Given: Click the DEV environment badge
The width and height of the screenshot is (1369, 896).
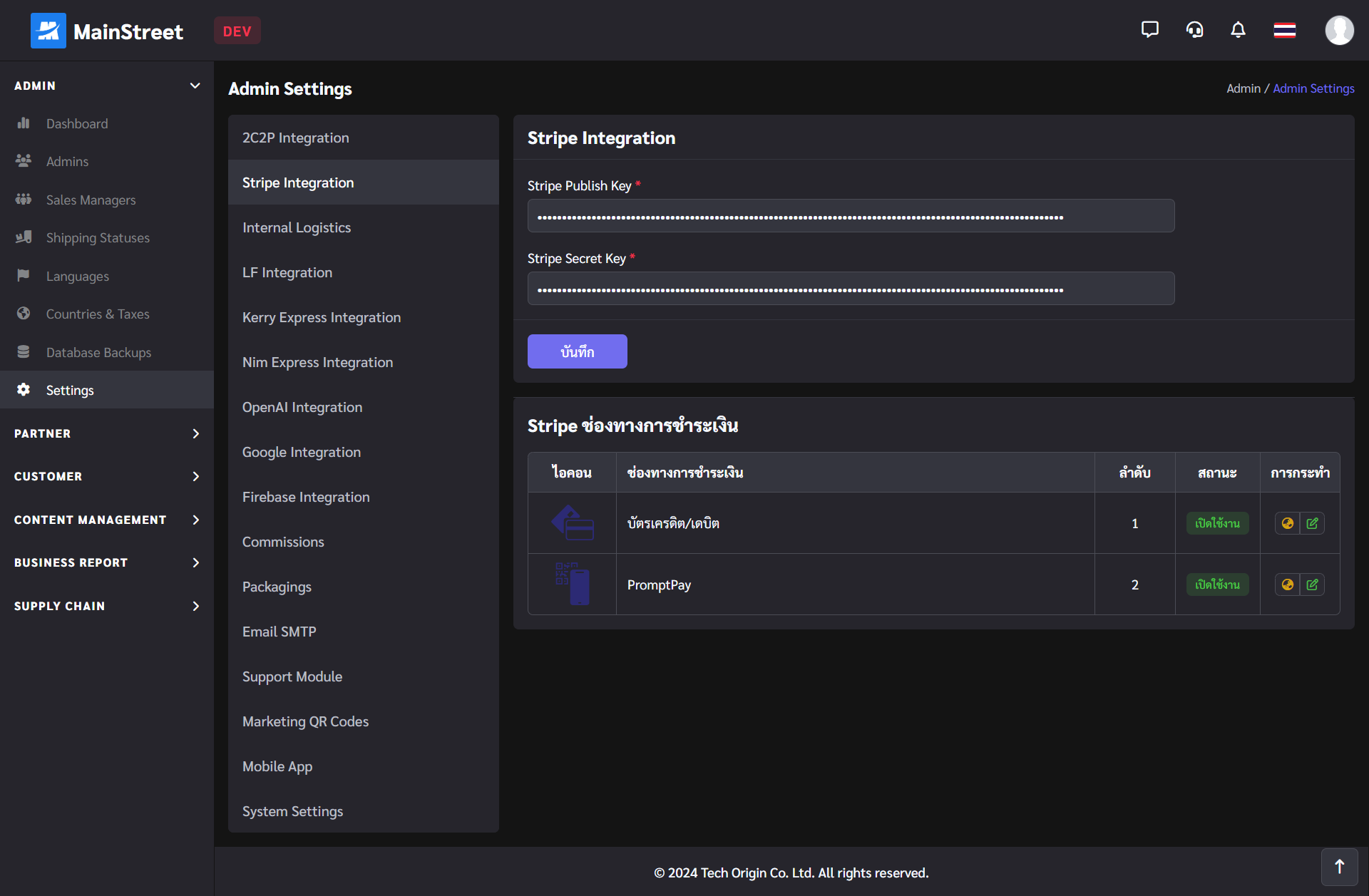Looking at the screenshot, I should coord(237,31).
